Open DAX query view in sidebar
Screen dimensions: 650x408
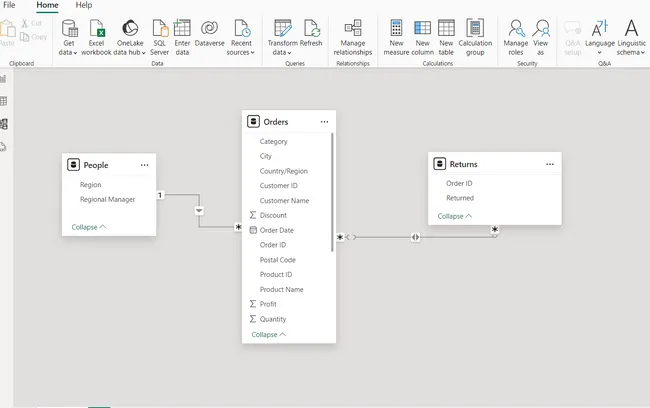pyautogui.click(x=3, y=147)
